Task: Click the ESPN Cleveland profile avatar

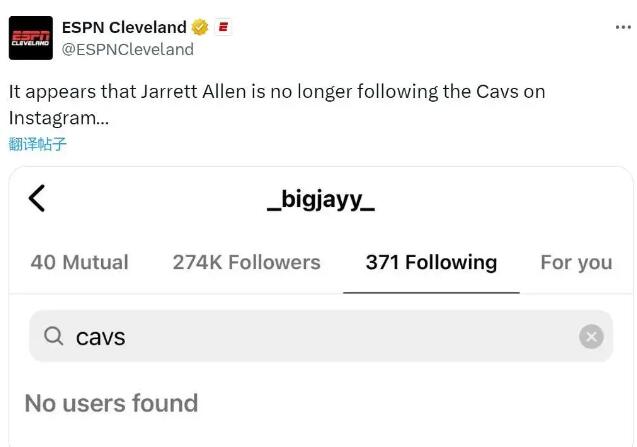Action: click(x=31, y=38)
